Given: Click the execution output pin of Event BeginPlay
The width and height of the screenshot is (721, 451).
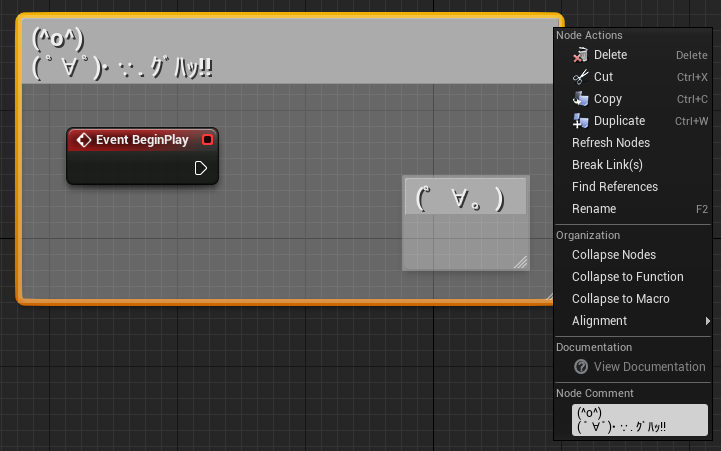Looking at the screenshot, I should [x=200, y=168].
